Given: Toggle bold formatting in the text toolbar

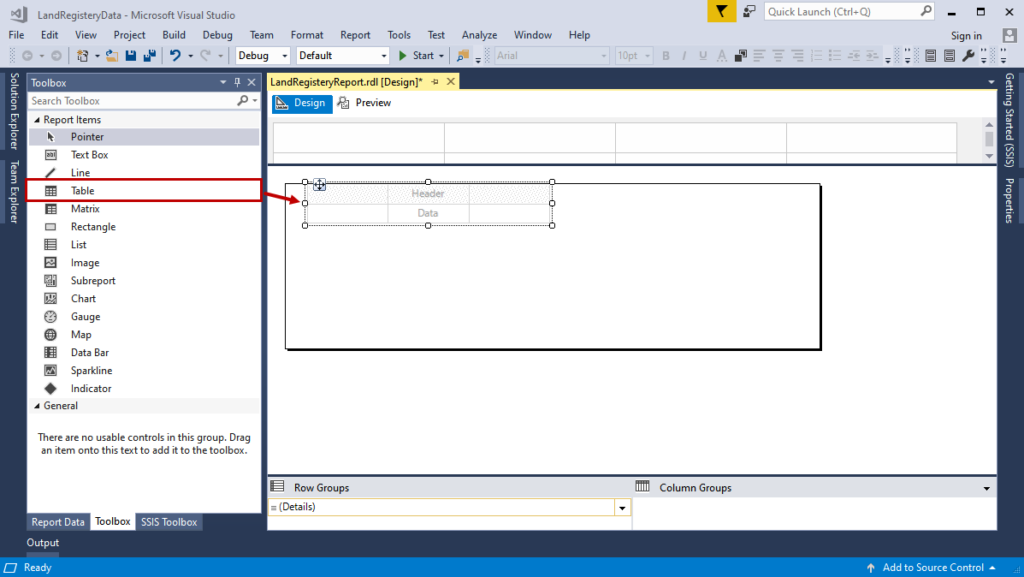Looking at the screenshot, I should (x=665, y=55).
